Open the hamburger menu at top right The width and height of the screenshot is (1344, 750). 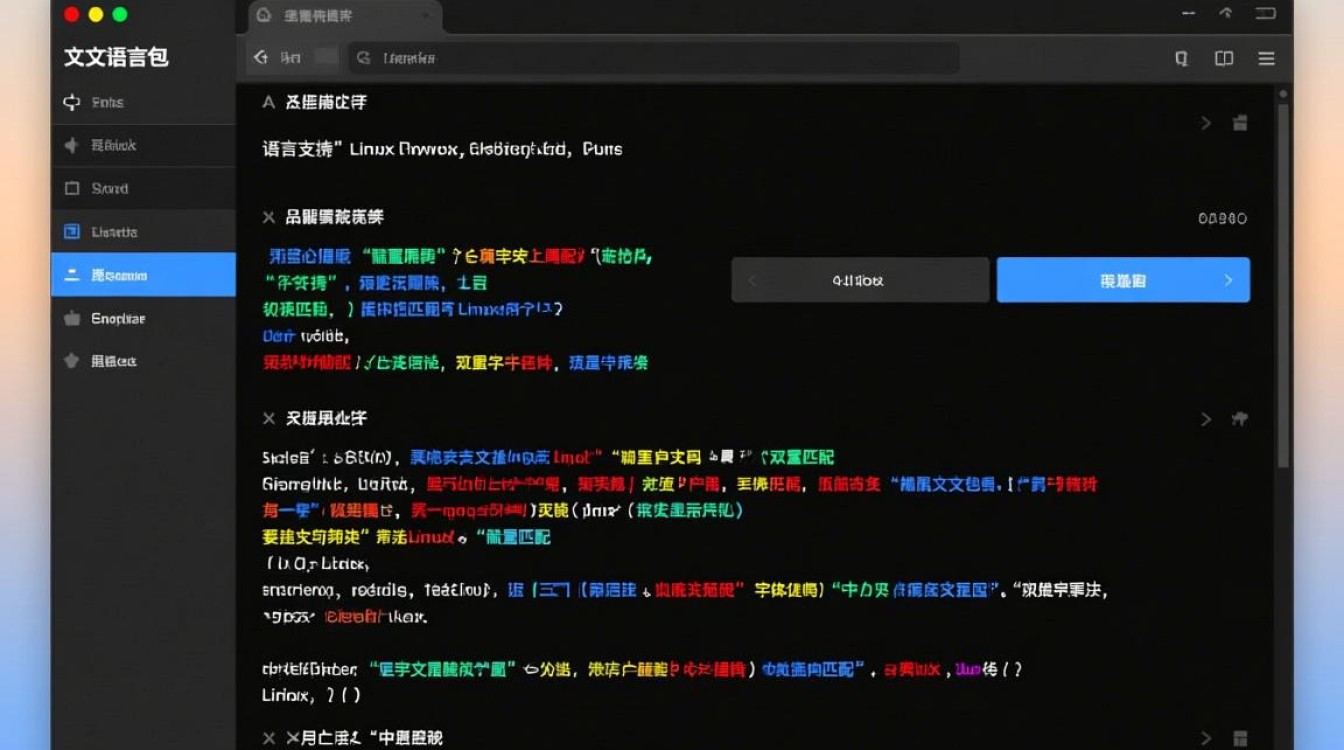click(1266, 58)
